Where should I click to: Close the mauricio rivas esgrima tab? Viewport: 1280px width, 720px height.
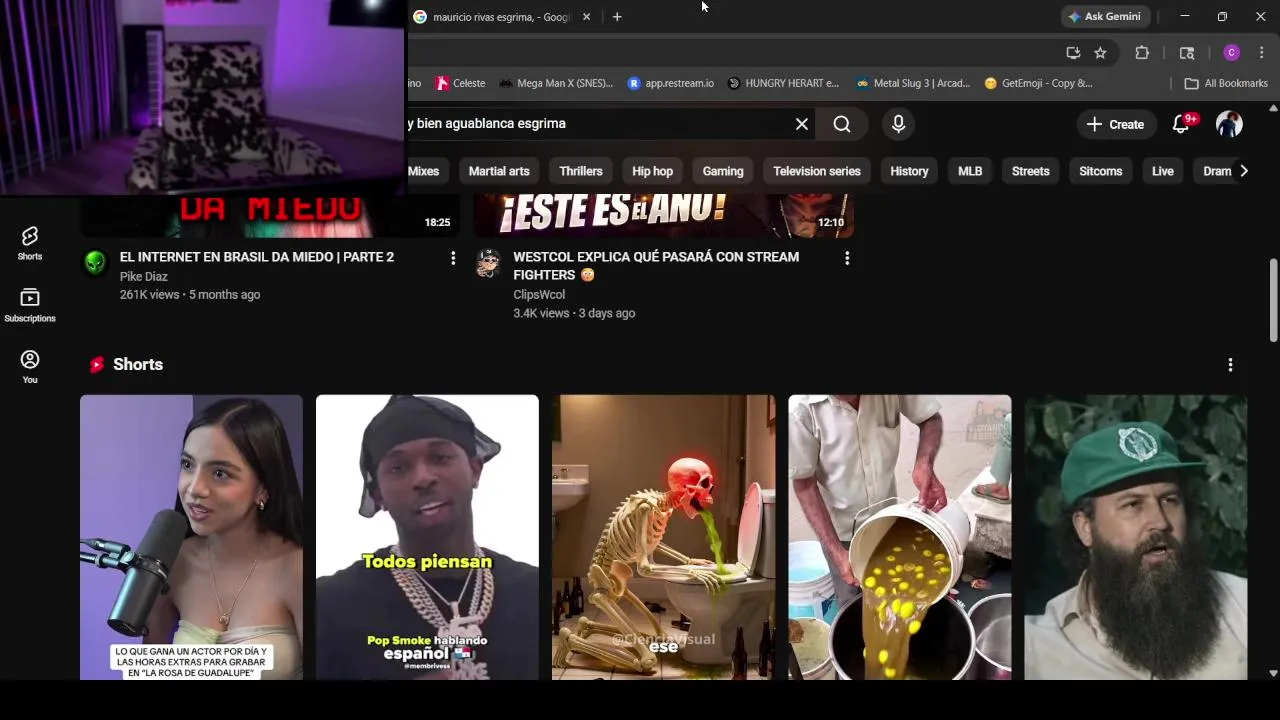click(586, 17)
